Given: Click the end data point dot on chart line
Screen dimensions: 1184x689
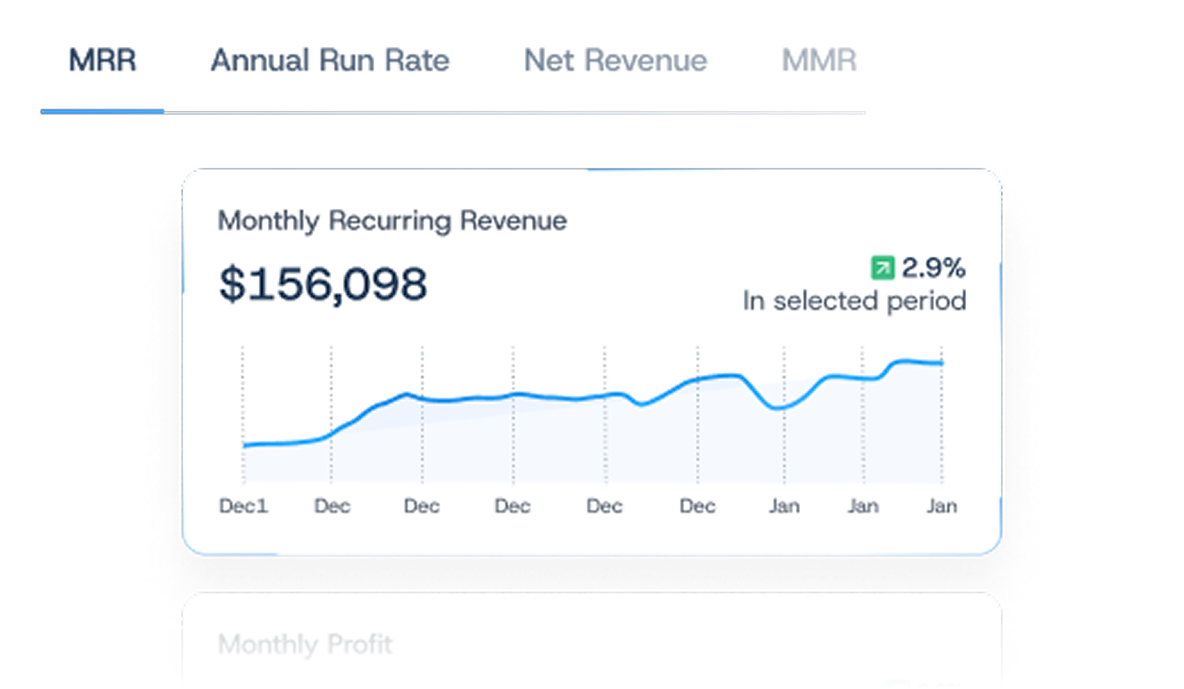Looking at the screenshot, I should pyautogui.click(x=941, y=363).
